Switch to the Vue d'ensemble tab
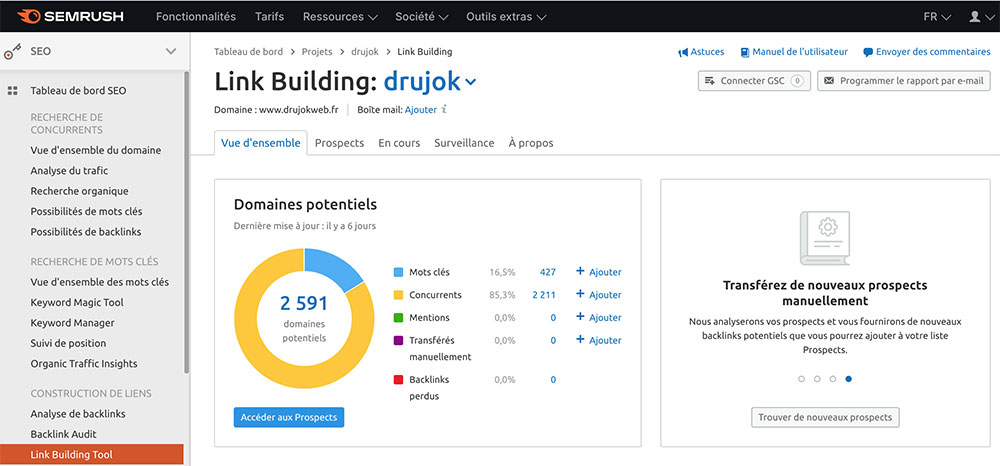This screenshot has height=466, width=1000. tap(261, 143)
